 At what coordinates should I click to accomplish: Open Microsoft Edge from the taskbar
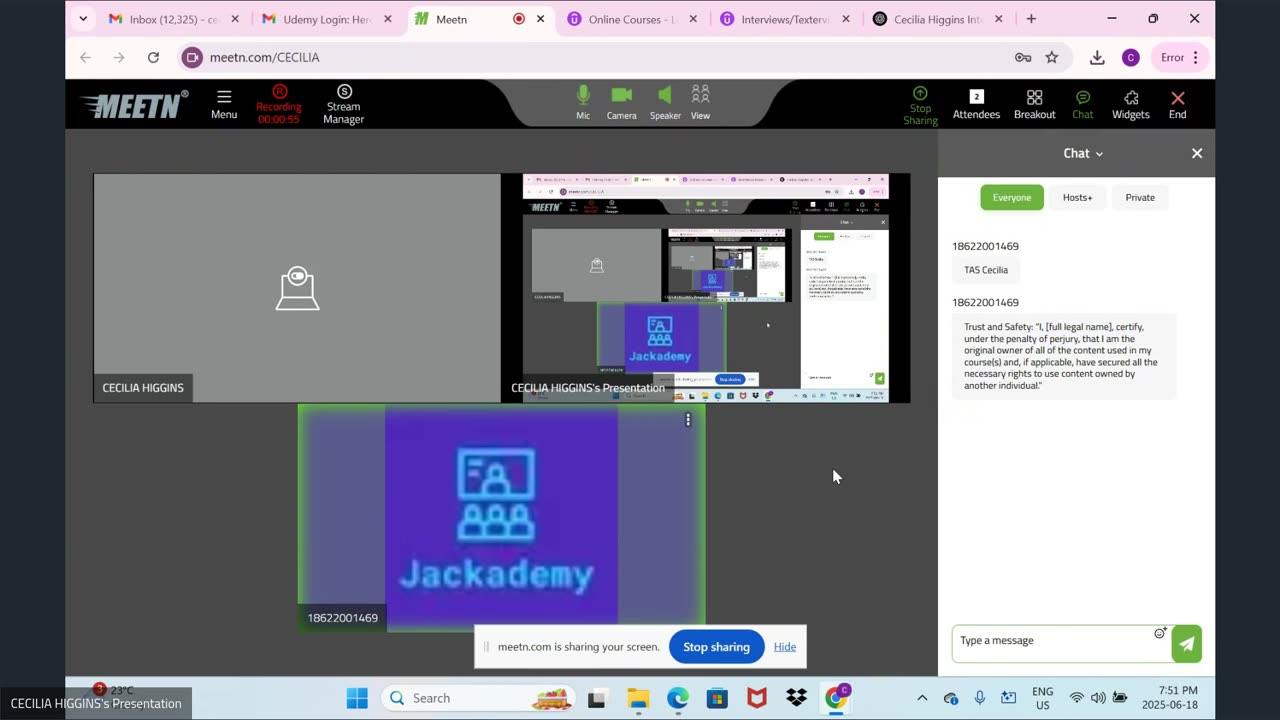[x=678, y=698]
